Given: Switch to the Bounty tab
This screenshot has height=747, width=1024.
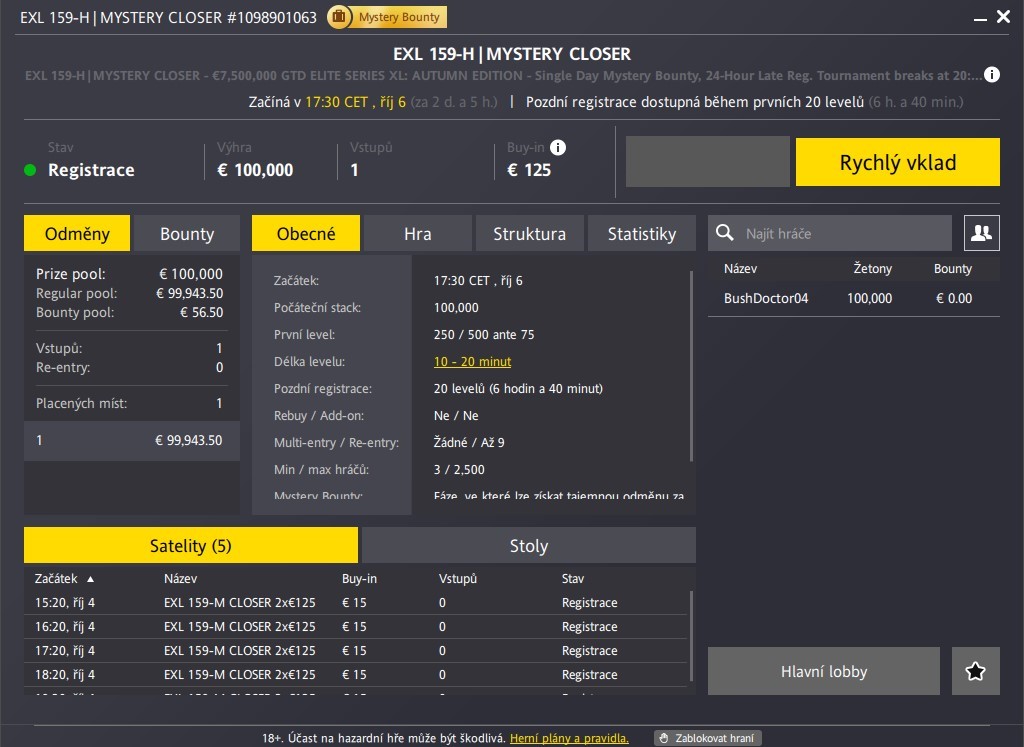Looking at the screenshot, I should (x=187, y=232).
